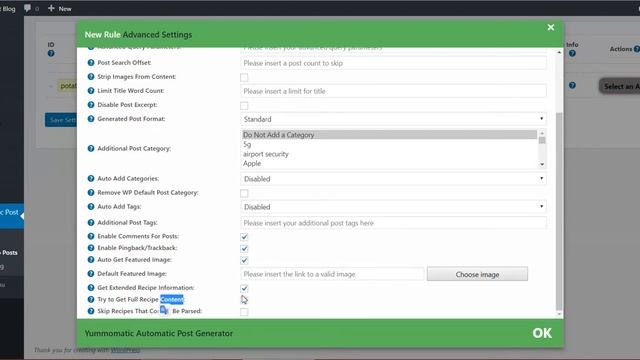Open Auto Add Categories dropdown
Image resolution: width=640 pixels, height=360 pixels.
393,179
